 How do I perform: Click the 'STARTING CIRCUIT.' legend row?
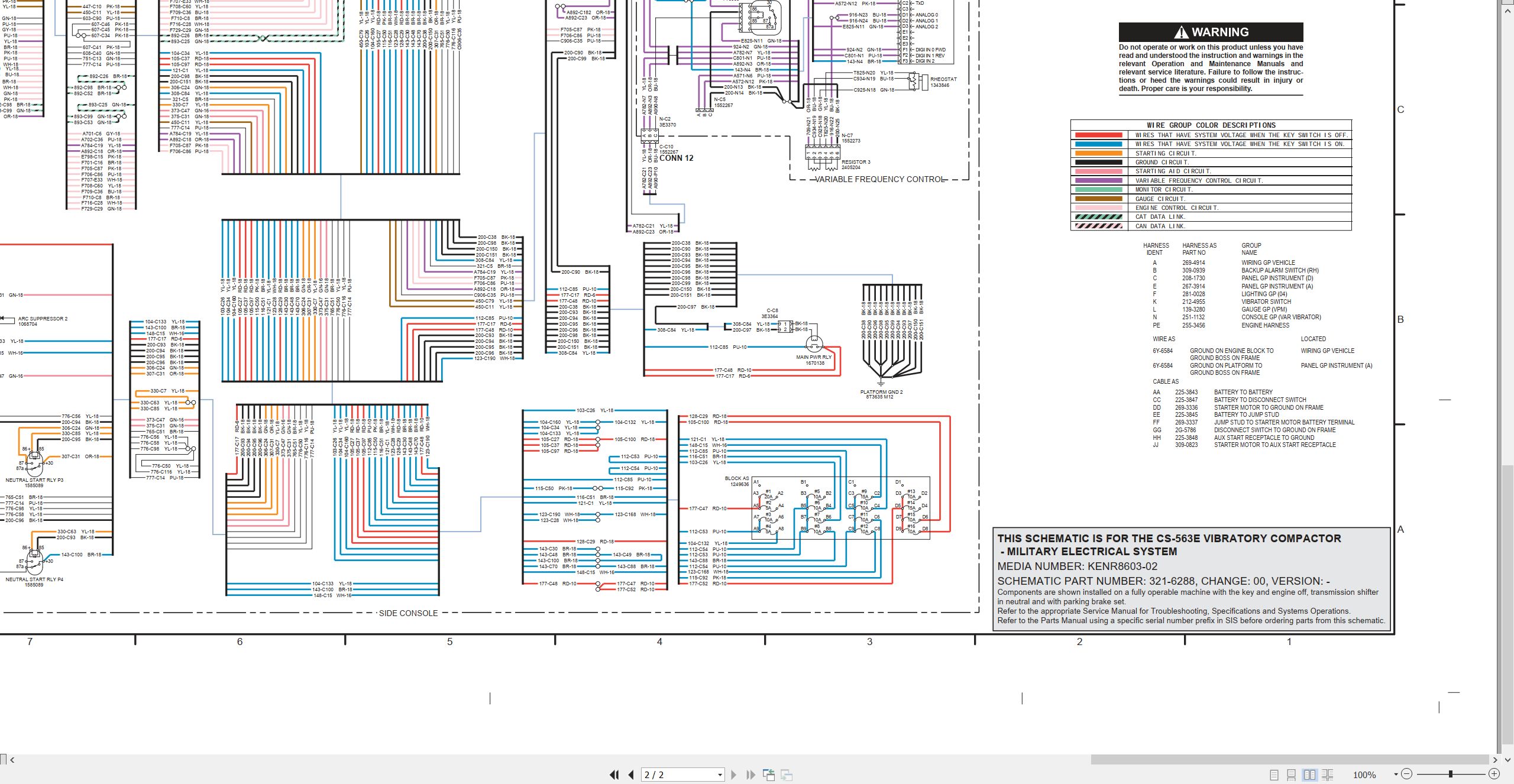point(1211,153)
